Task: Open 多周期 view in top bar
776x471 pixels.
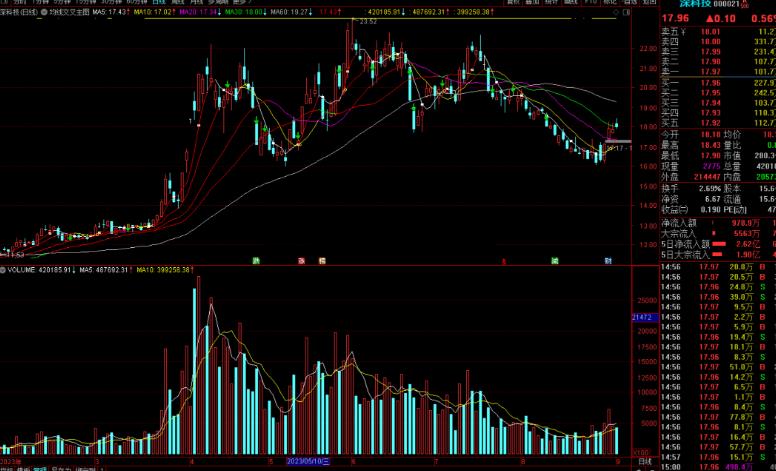Action: (218, 2)
